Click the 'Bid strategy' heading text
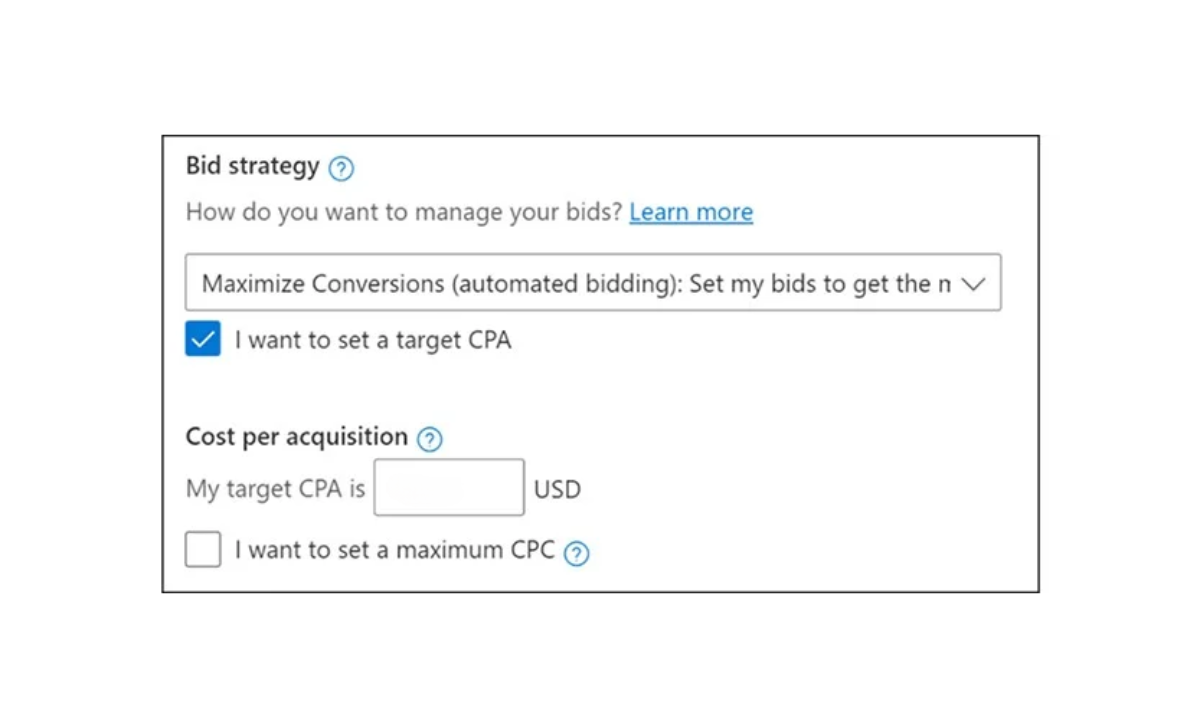Viewport: 1200px width, 728px height. click(x=253, y=166)
